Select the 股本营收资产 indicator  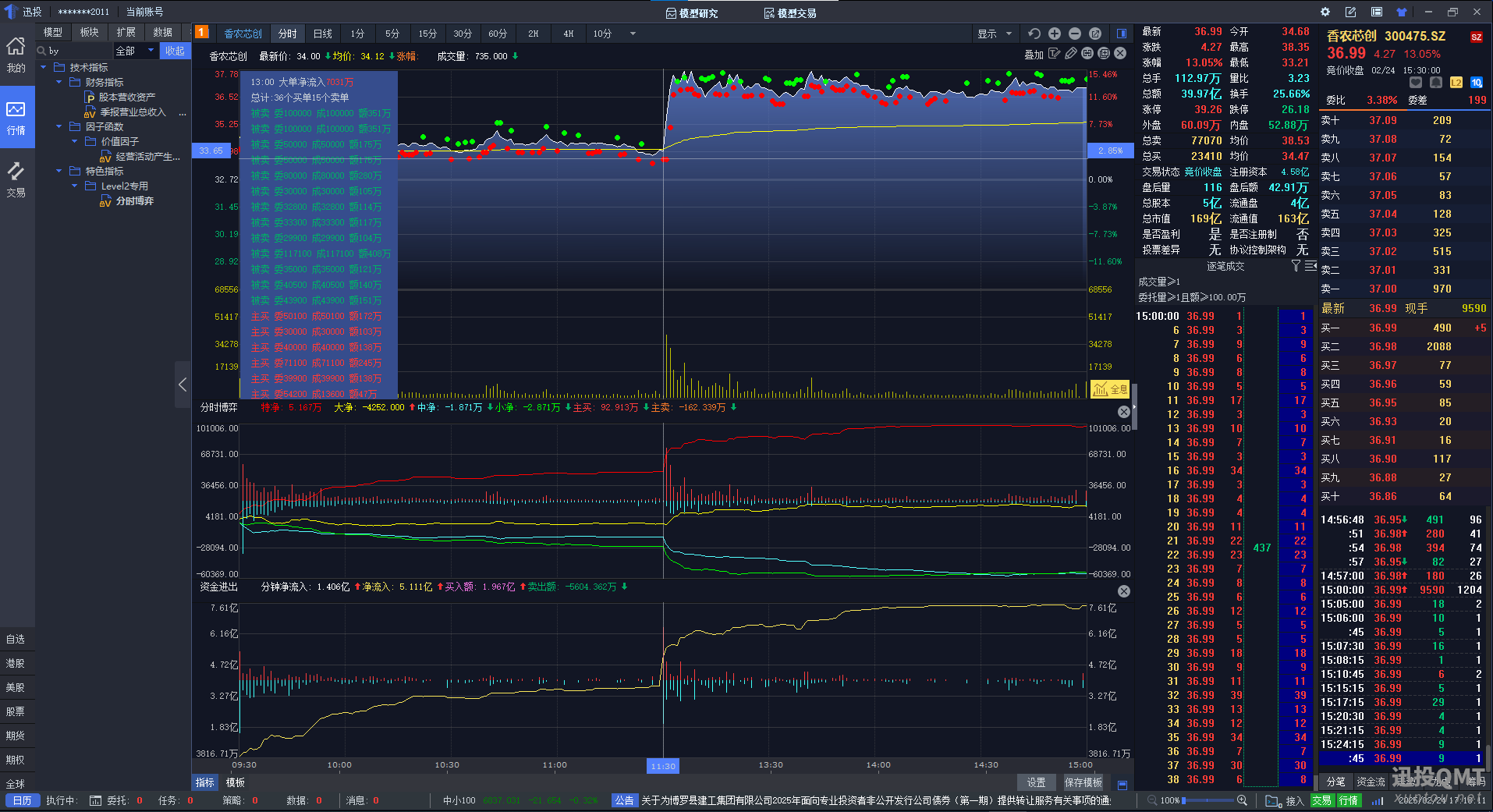pyautogui.click(x=126, y=98)
